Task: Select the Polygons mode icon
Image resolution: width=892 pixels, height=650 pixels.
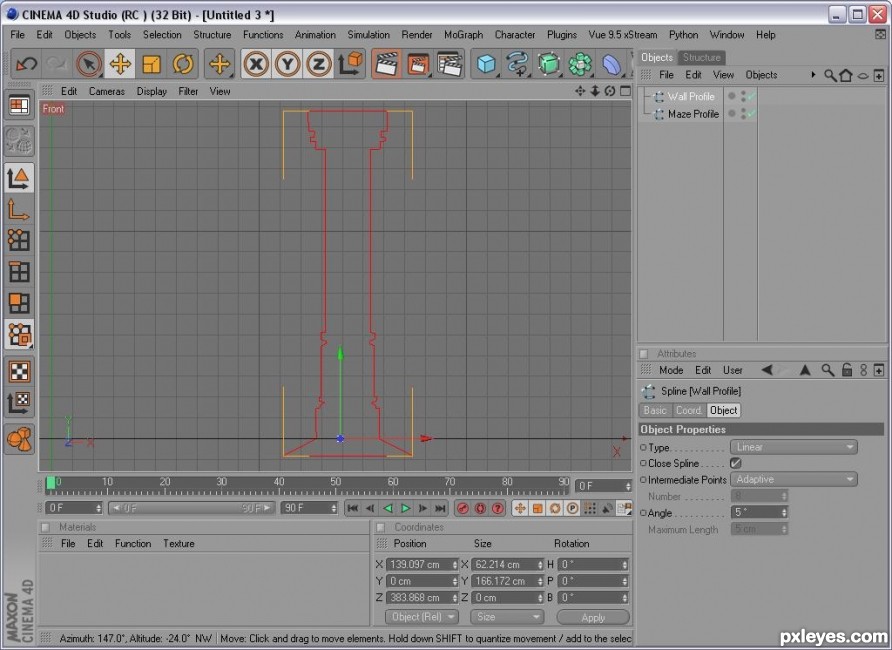Action: pos(19,303)
